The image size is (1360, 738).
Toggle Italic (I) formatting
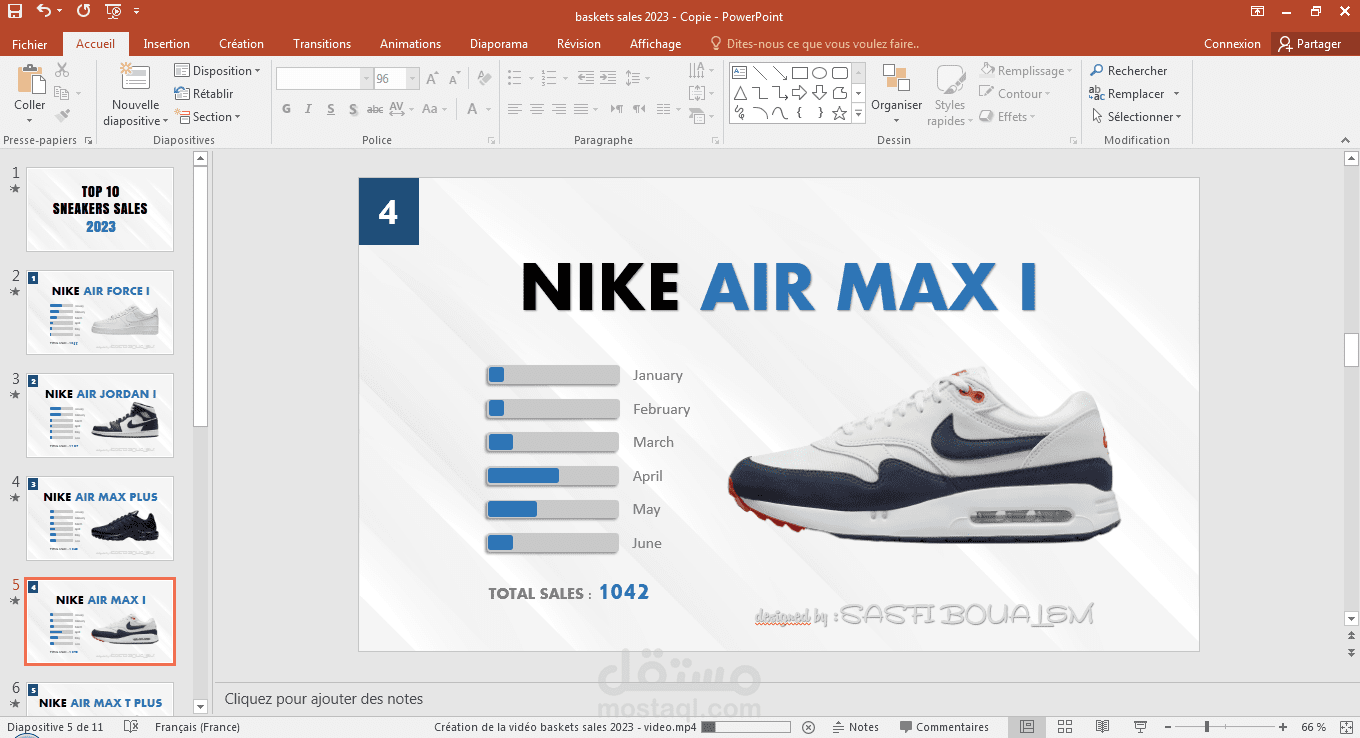[x=308, y=109]
